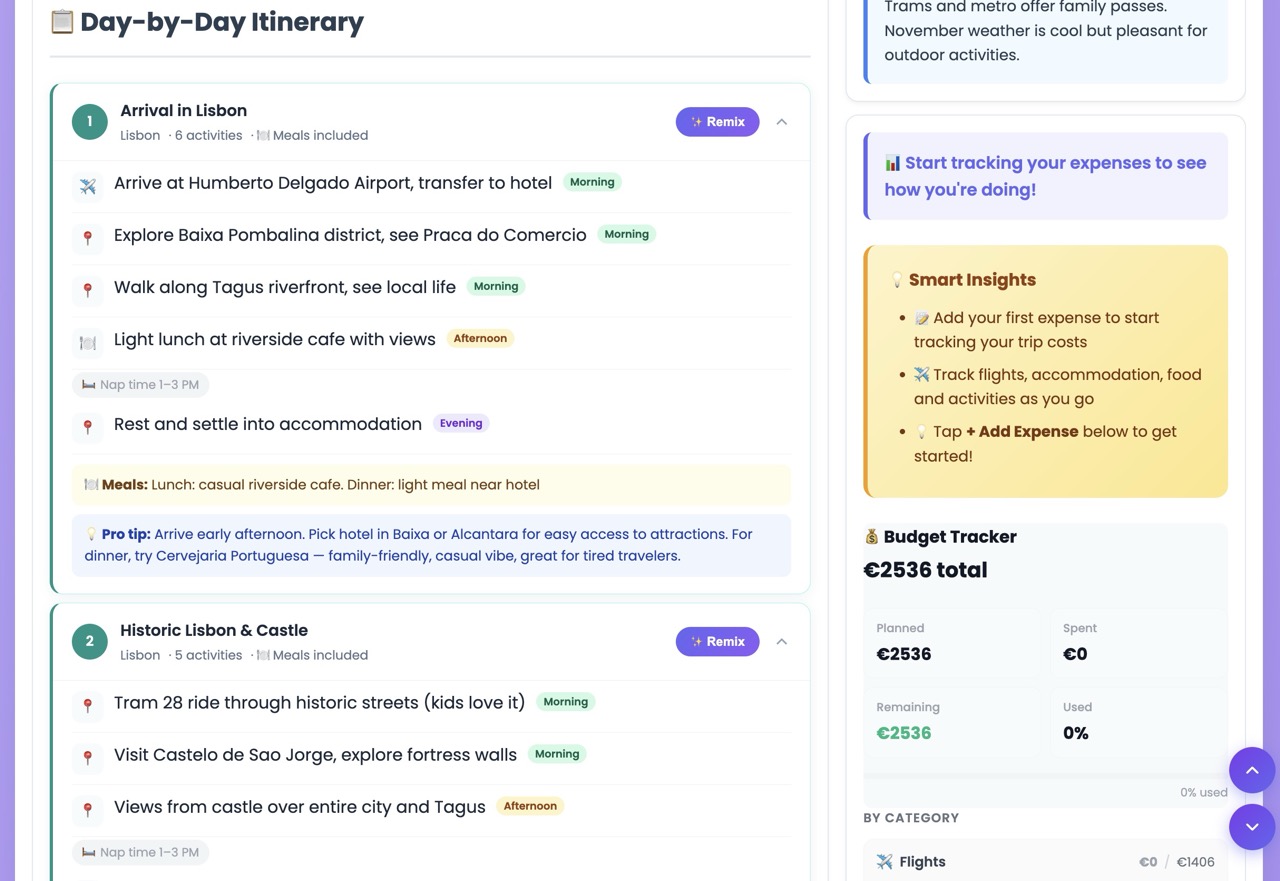Image resolution: width=1280 pixels, height=881 pixels.
Task: Click the money bag icon beside Budget Tracker
Action: [x=871, y=537]
